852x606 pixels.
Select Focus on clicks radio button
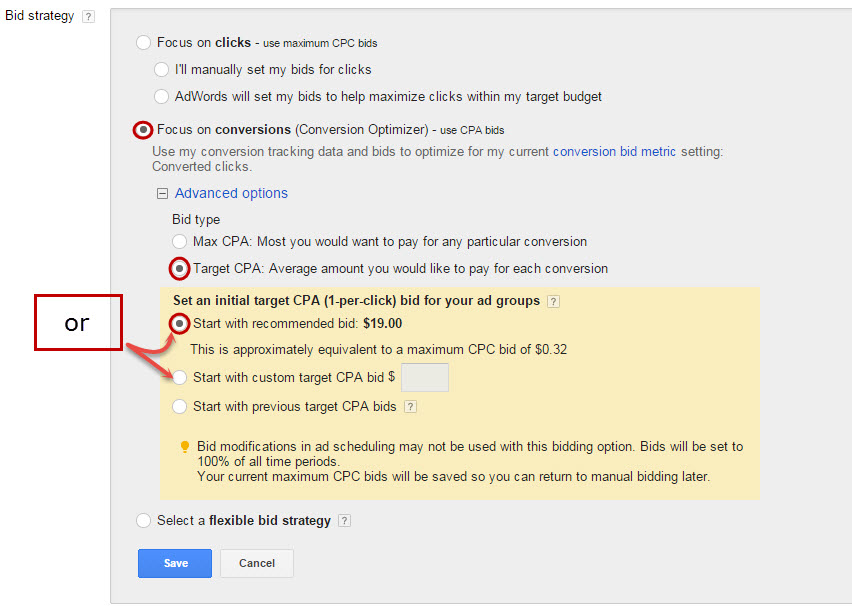pyautogui.click(x=145, y=43)
